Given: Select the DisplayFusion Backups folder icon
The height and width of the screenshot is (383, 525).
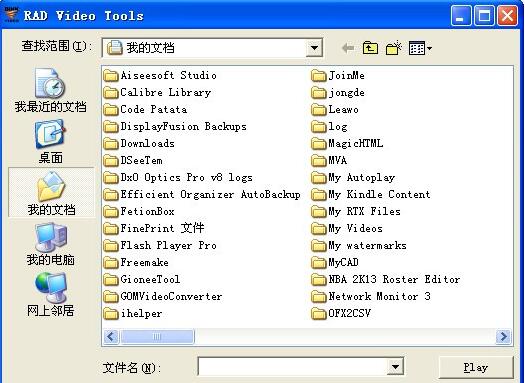Looking at the screenshot, I should [111, 127].
